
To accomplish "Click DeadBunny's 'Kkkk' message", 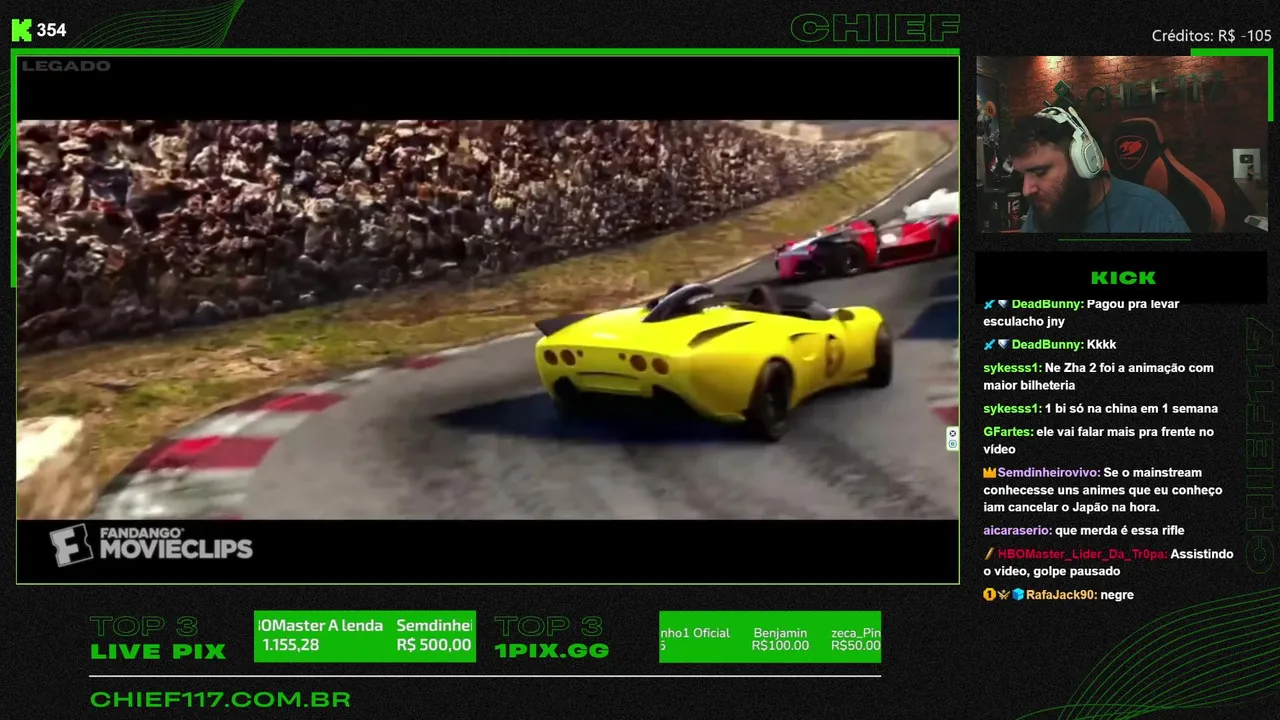I will 1102,345.
